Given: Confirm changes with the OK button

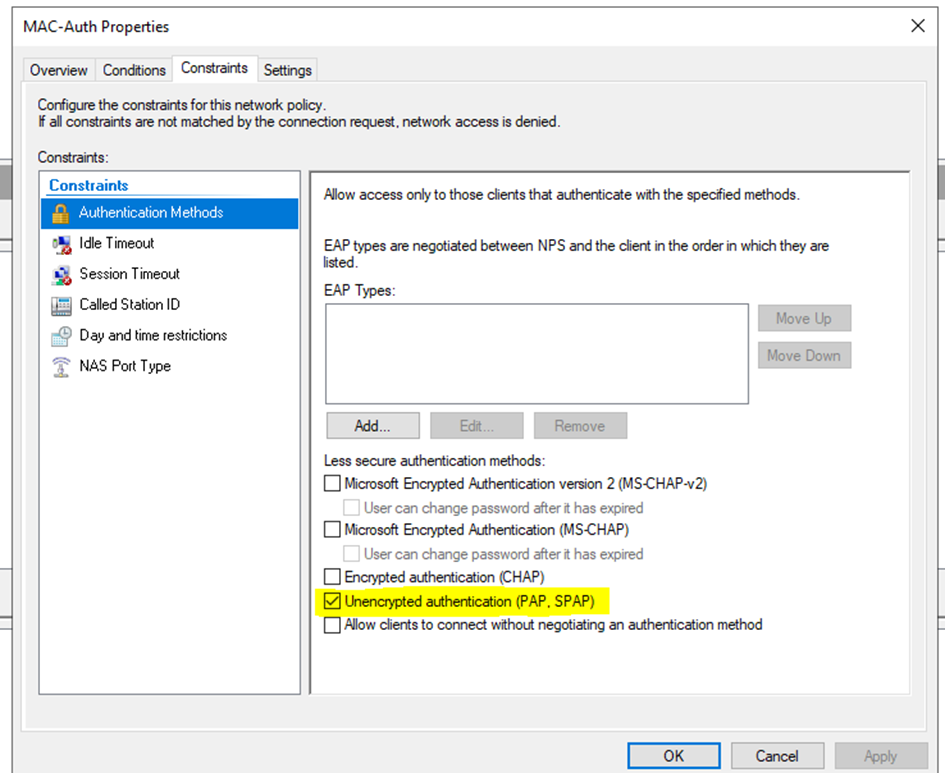Looking at the screenshot, I should (674, 756).
